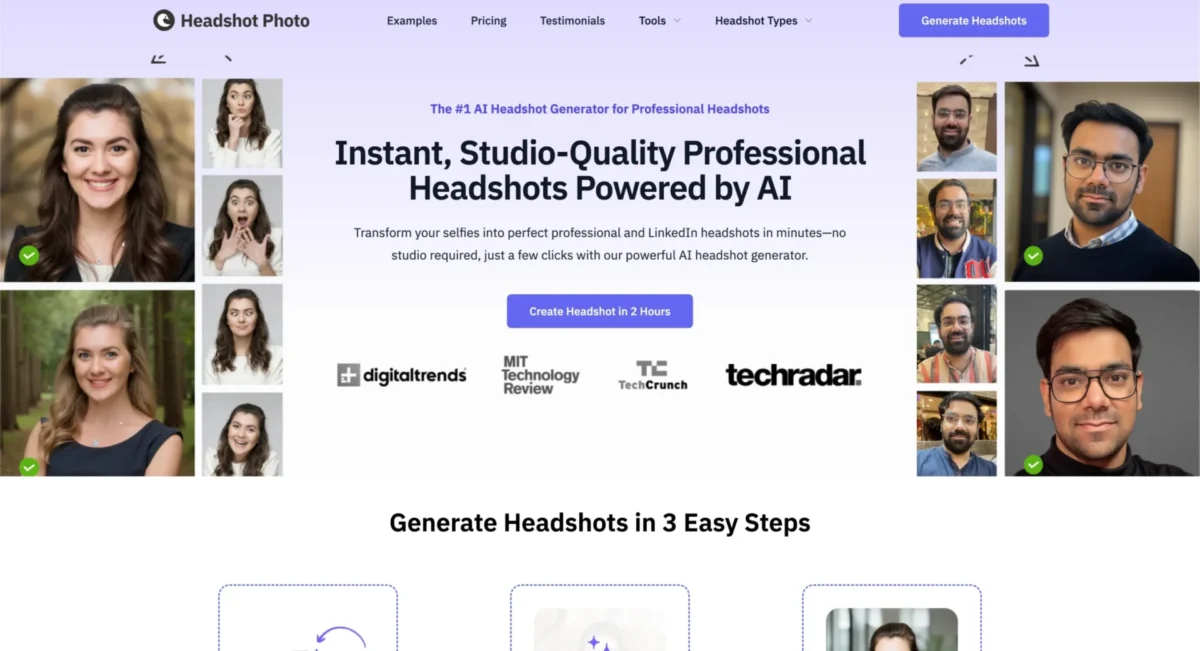Open the Examples nav link

click(412, 21)
